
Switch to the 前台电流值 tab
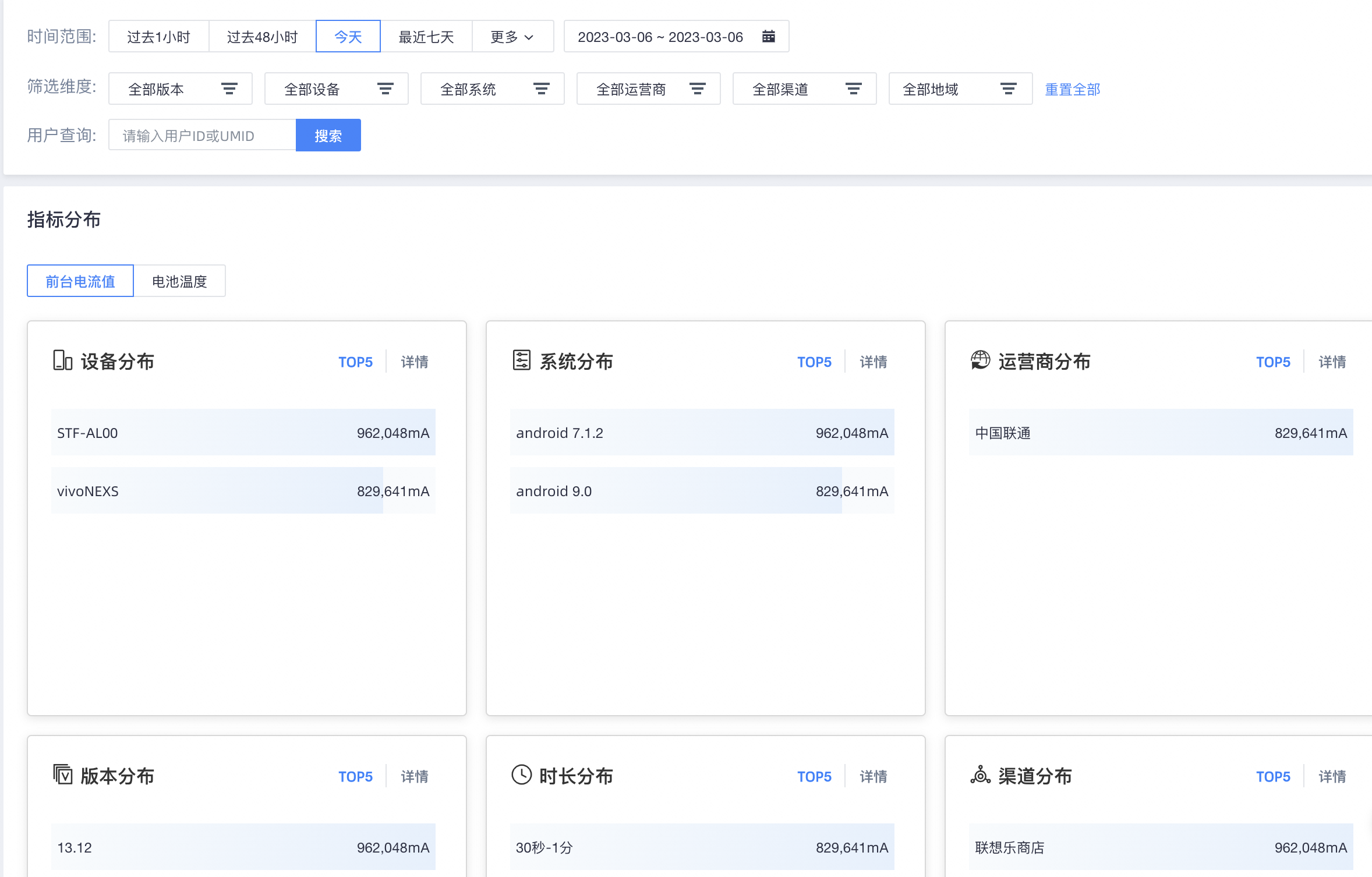click(80, 281)
